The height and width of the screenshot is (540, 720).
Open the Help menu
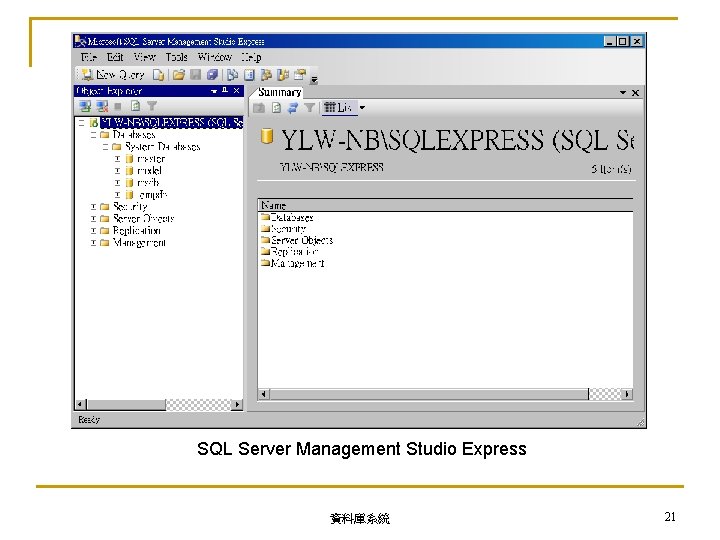(x=252, y=57)
